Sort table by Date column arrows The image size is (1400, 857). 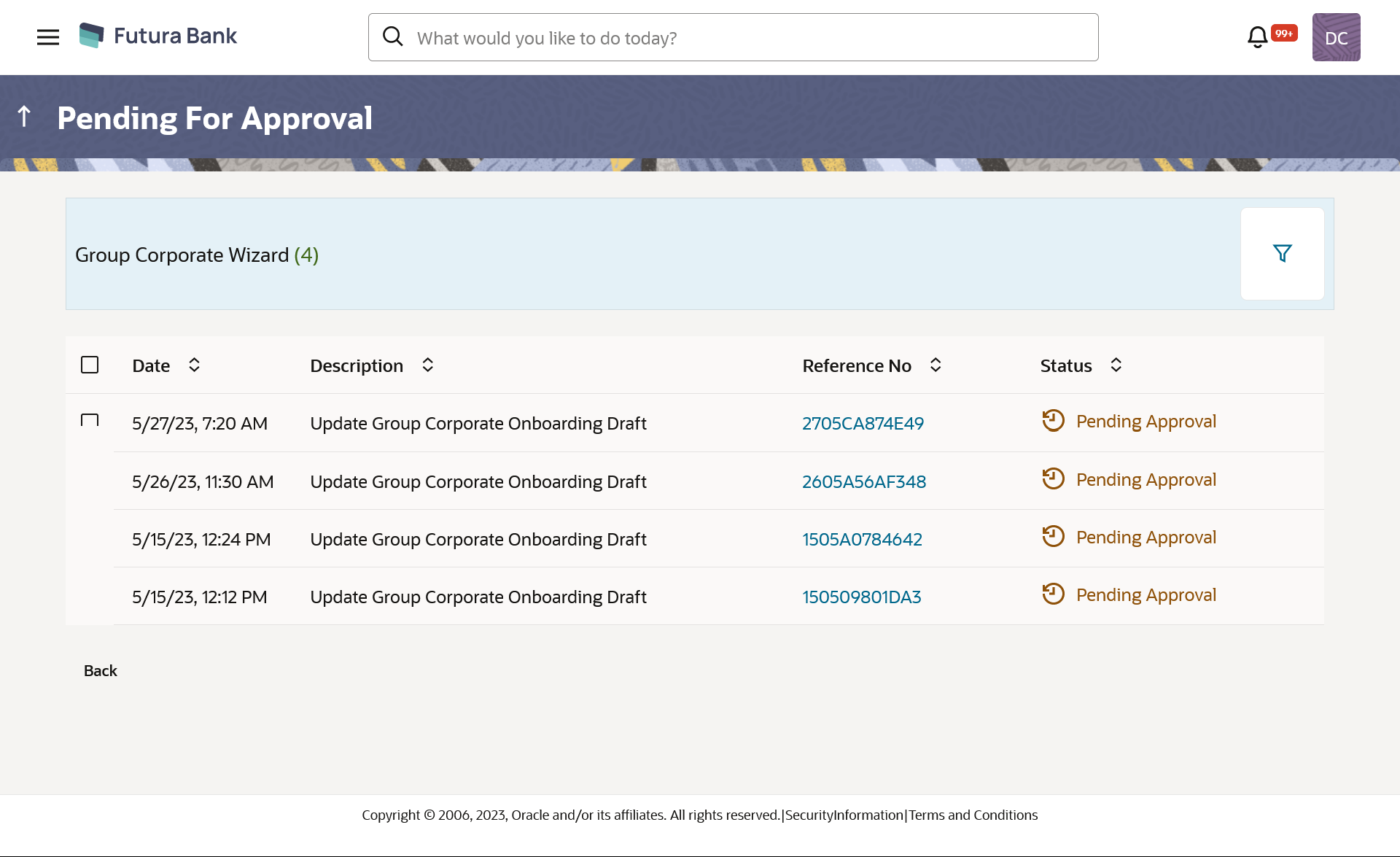194,365
